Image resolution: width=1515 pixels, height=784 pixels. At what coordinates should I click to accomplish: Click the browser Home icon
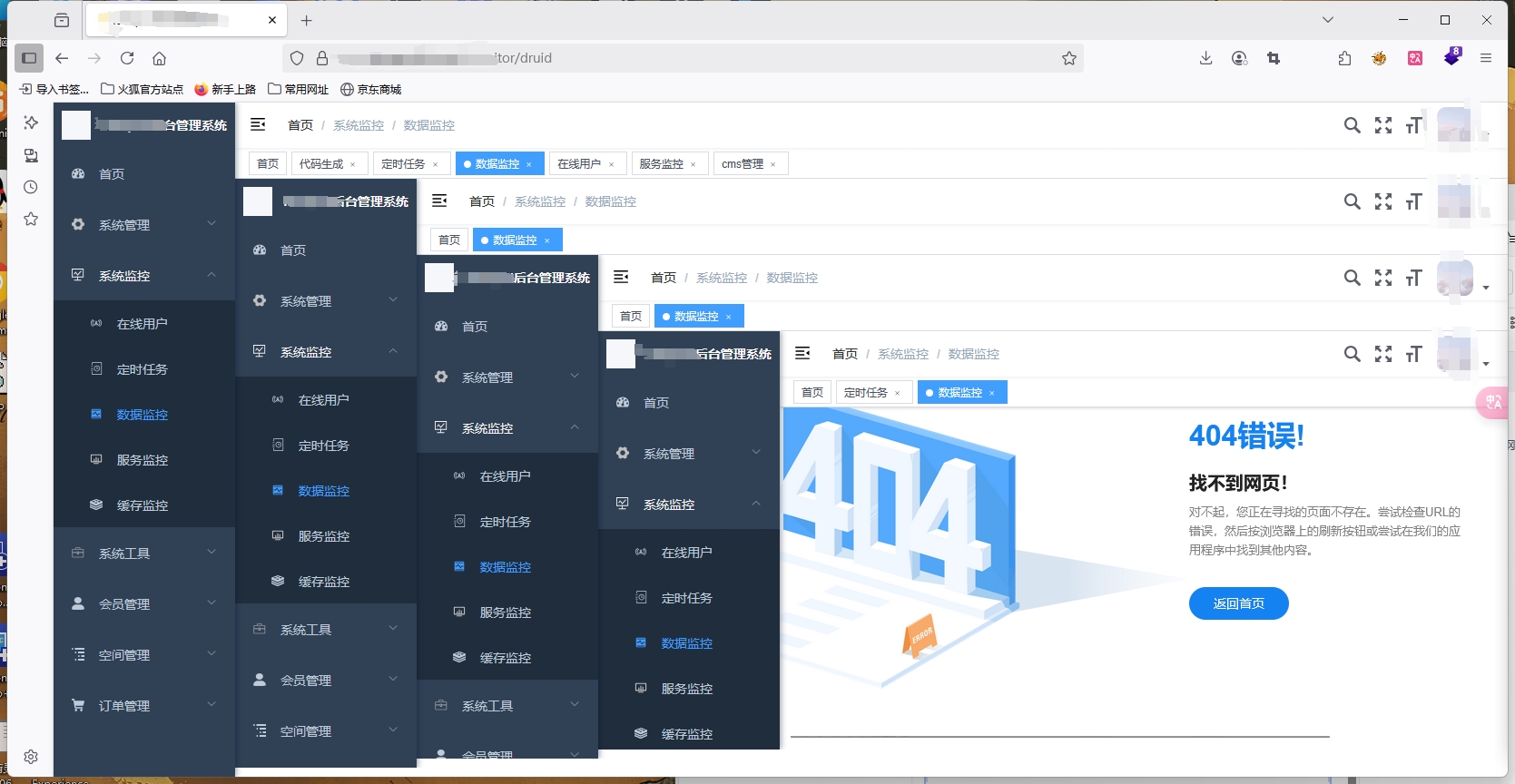pos(159,58)
